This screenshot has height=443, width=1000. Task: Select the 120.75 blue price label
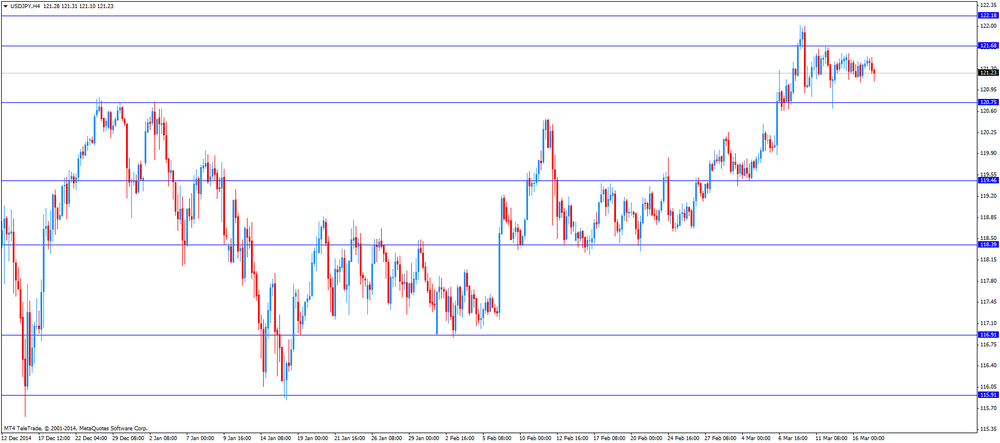coord(988,102)
